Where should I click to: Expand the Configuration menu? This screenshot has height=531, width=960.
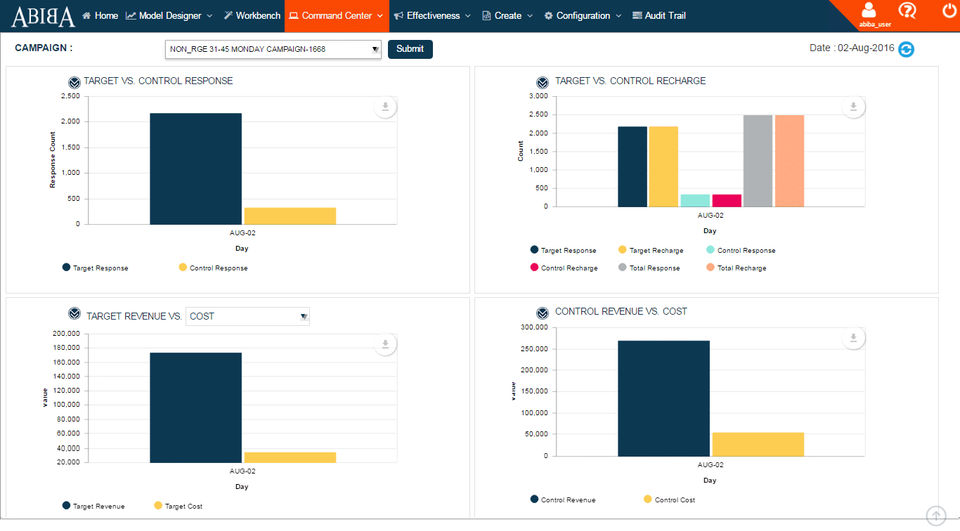(x=583, y=15)
